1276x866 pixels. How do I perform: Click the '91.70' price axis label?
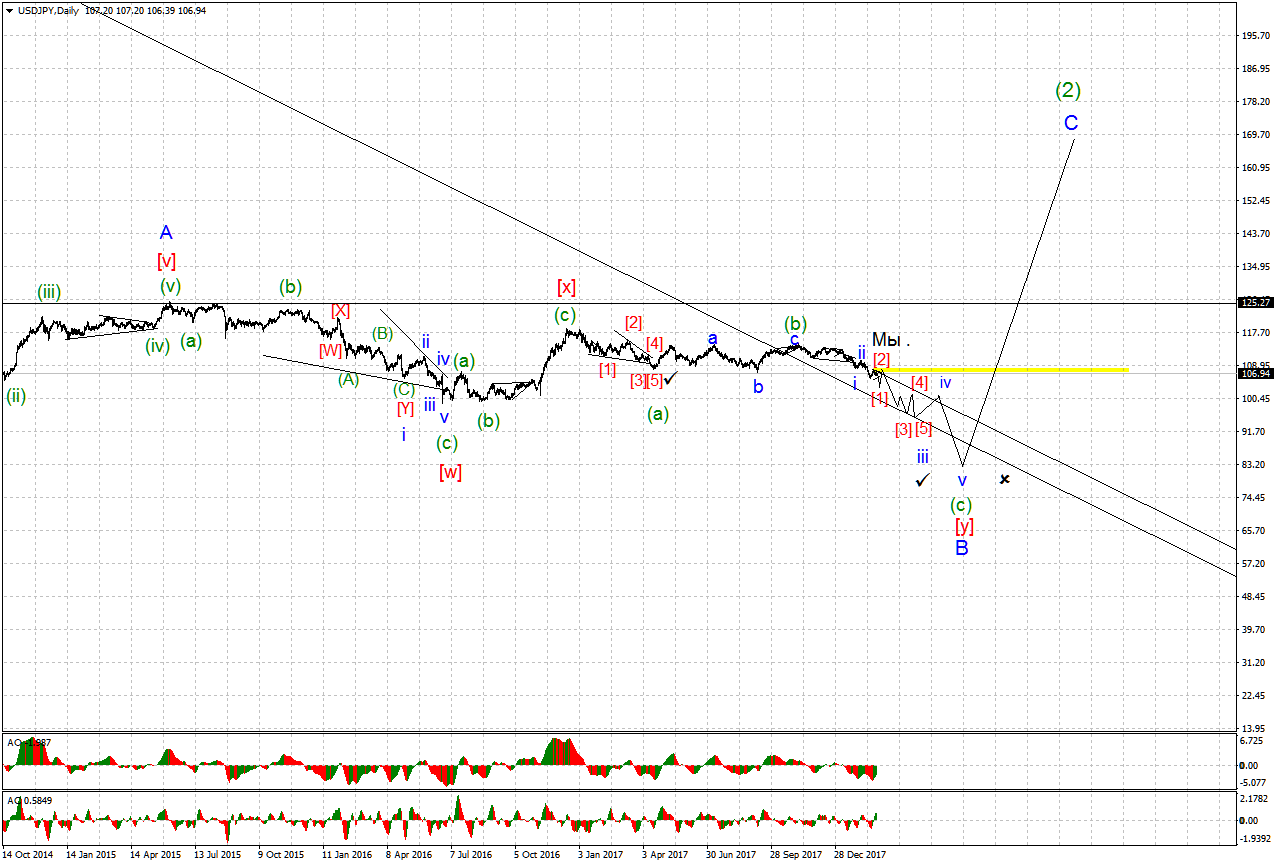1253,431
